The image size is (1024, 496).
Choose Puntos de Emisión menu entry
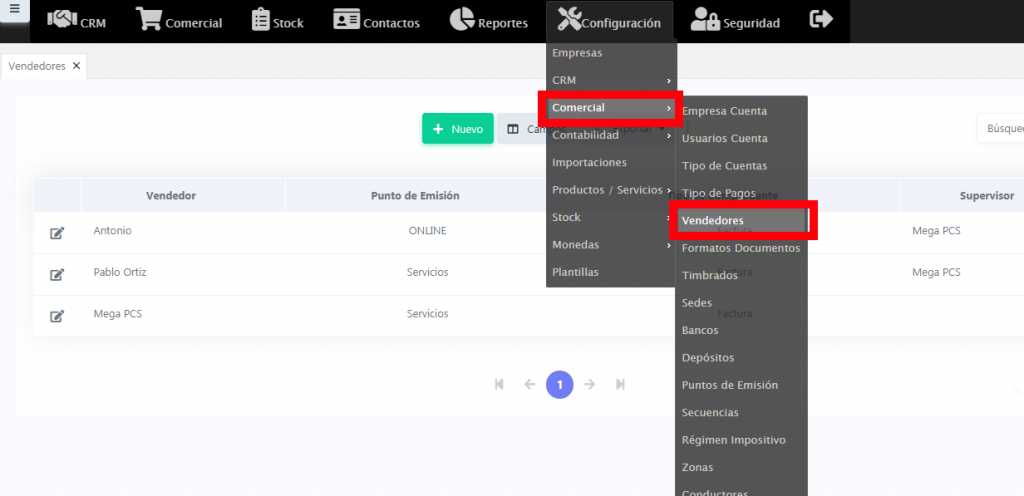(729, 385)
